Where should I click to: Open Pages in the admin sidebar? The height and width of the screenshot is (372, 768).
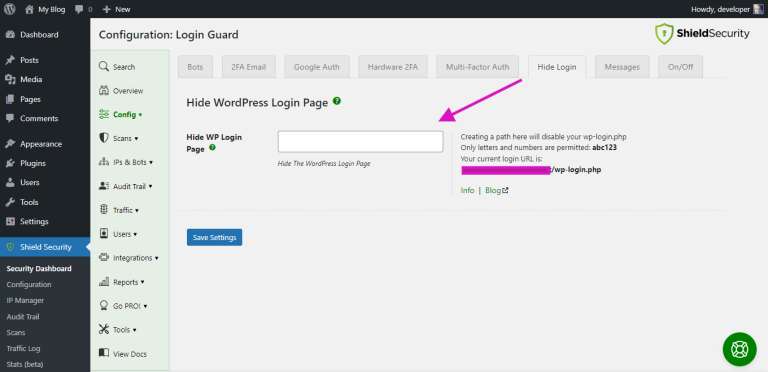30,99
